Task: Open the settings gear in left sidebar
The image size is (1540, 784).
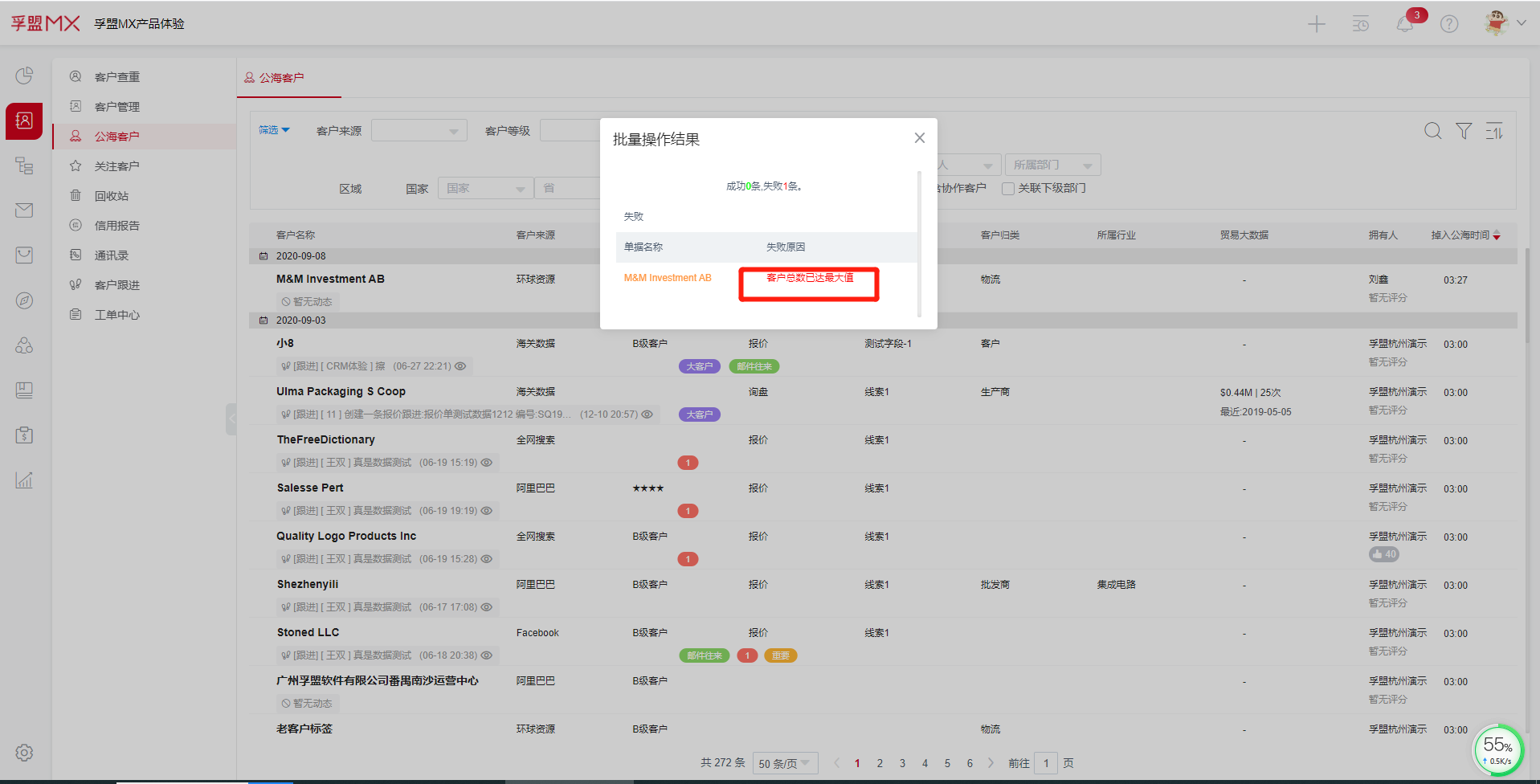Action: click(x=24, y=753)
